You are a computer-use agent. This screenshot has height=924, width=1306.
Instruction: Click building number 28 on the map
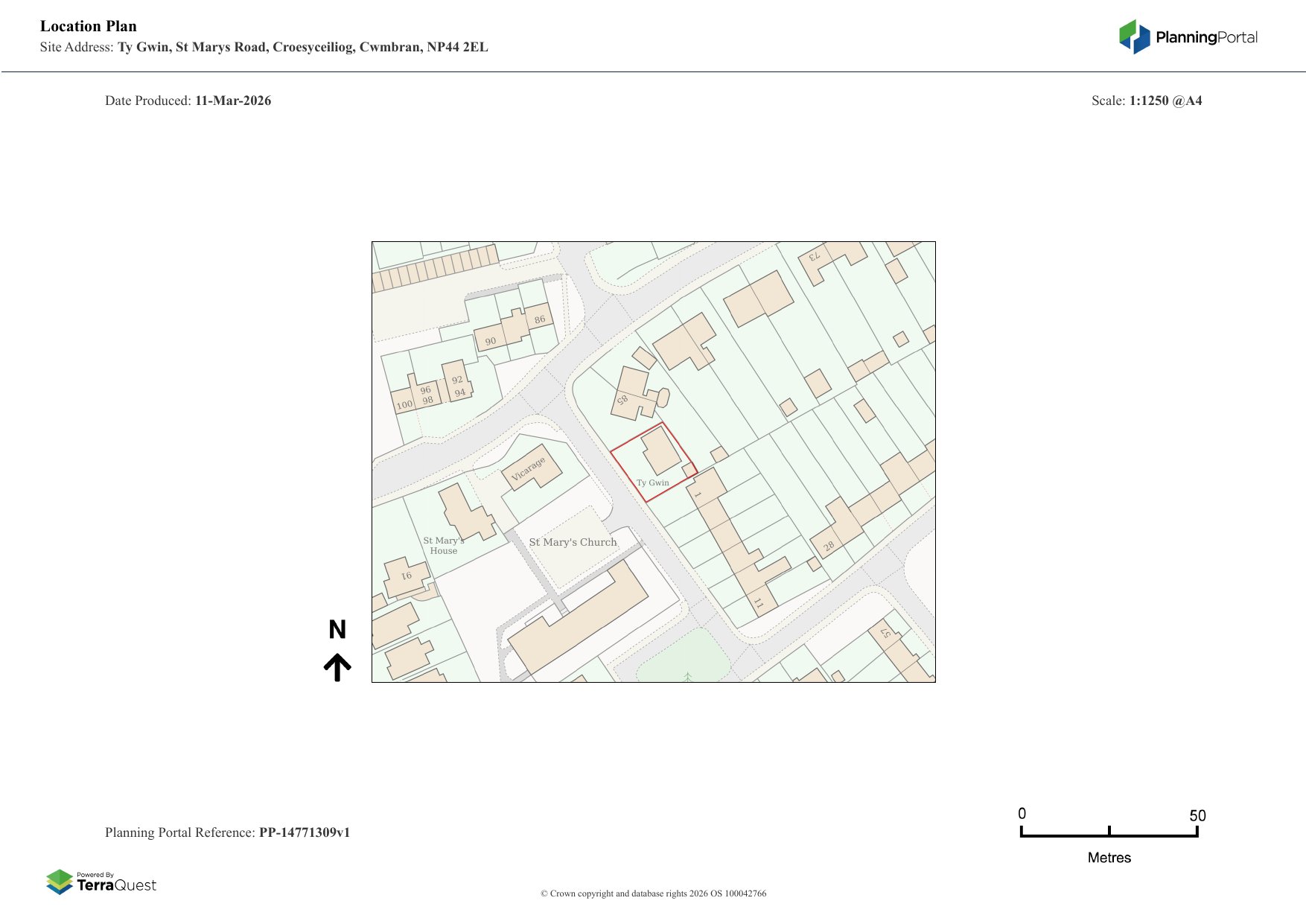tap(828, 547)
